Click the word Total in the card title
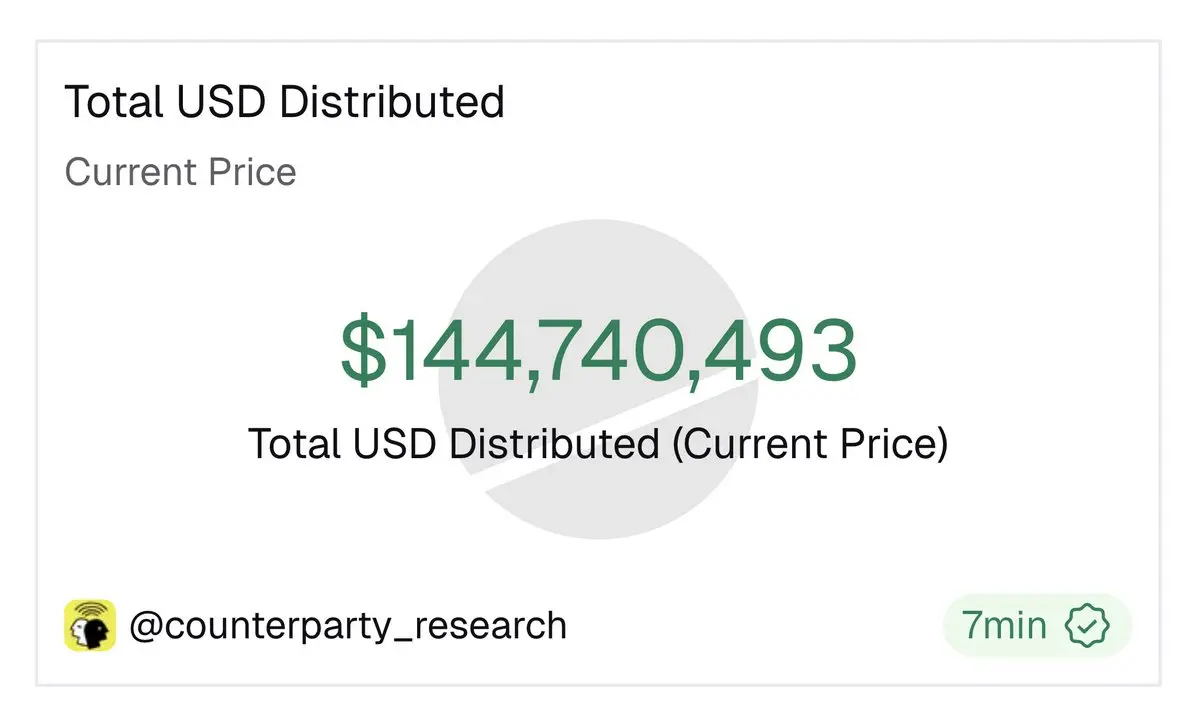Screen dimensions: 1200x722 (105, 102)
